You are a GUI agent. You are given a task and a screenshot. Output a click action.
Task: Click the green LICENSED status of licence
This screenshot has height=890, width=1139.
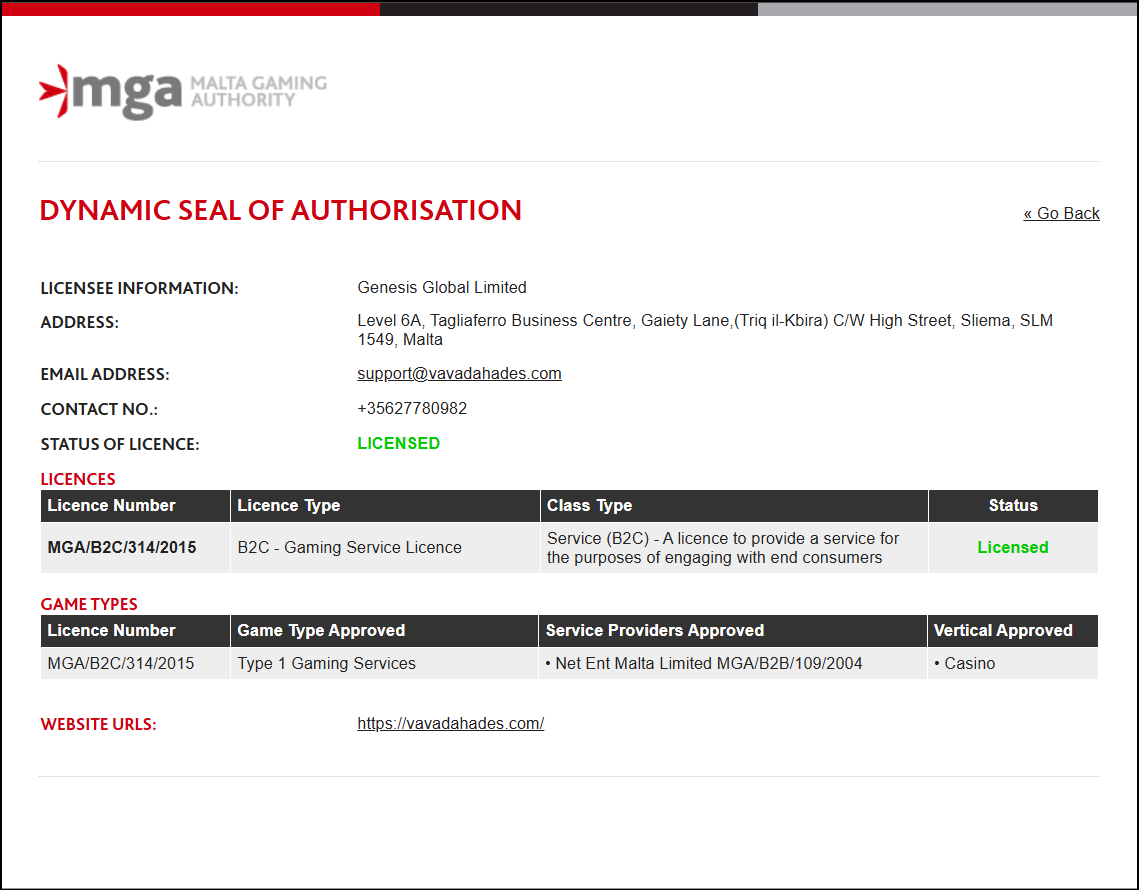(398, 444)
